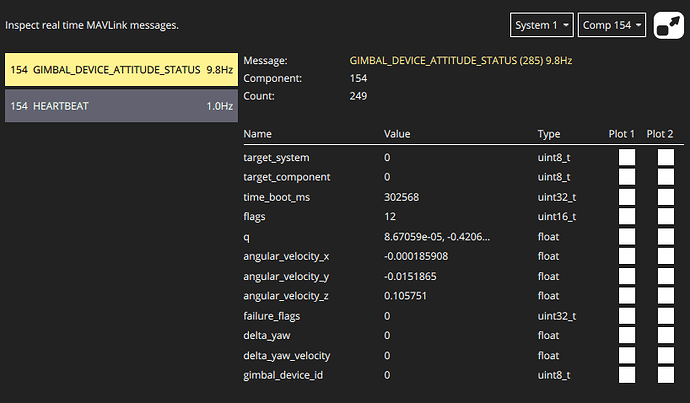Pop out the MAVLink inspector window
Image resolution: width=690 pixels, height=403 pixels.
(668, 26)
